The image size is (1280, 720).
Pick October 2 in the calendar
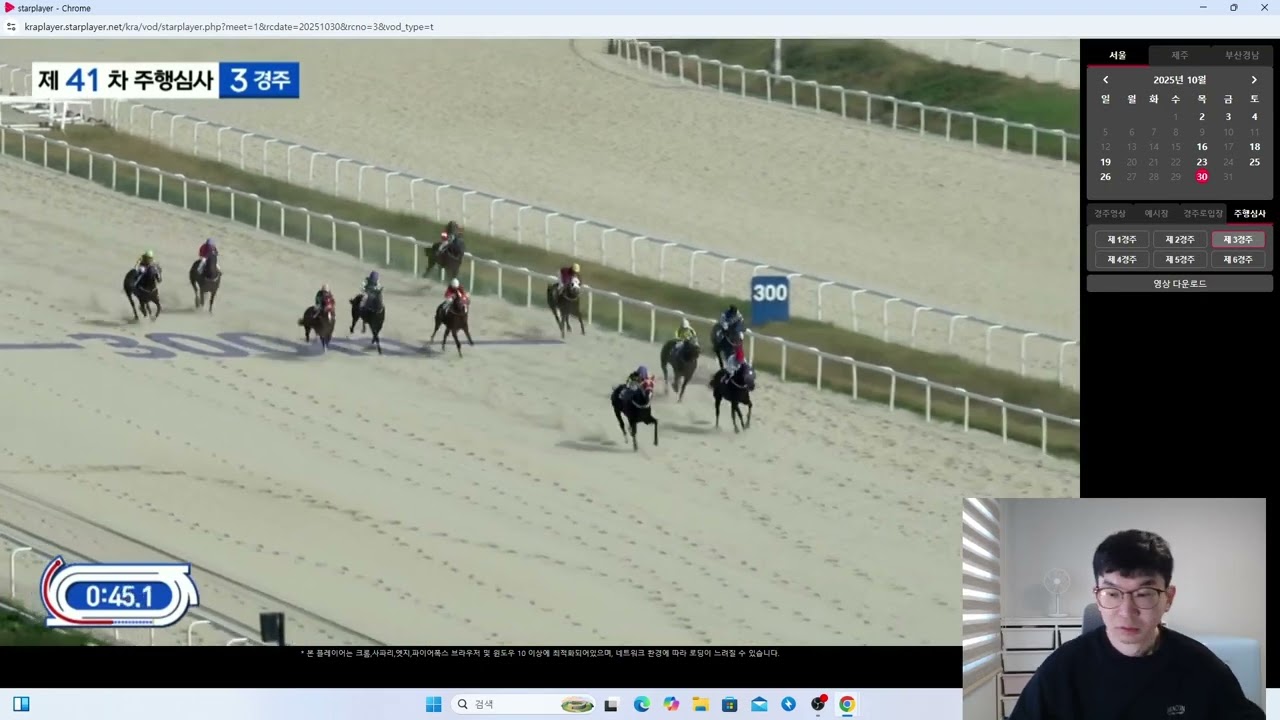coord(1202,117)
